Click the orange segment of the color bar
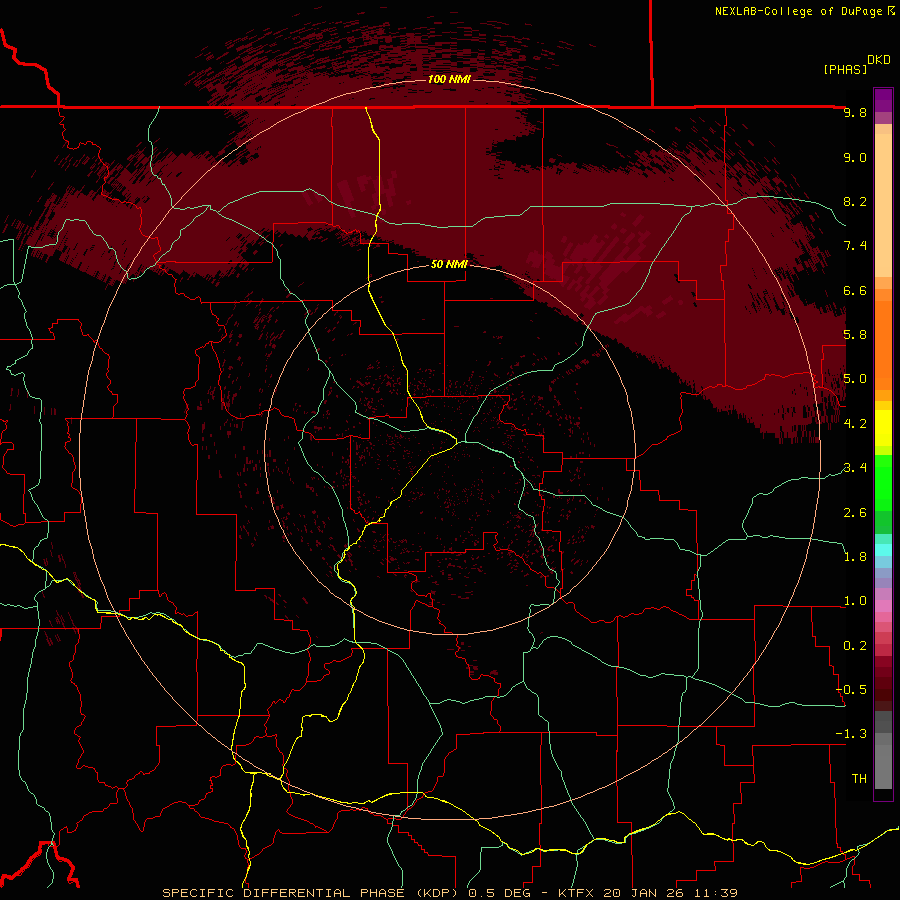Screen dimensions: 900x900 [x=883, y=344]
